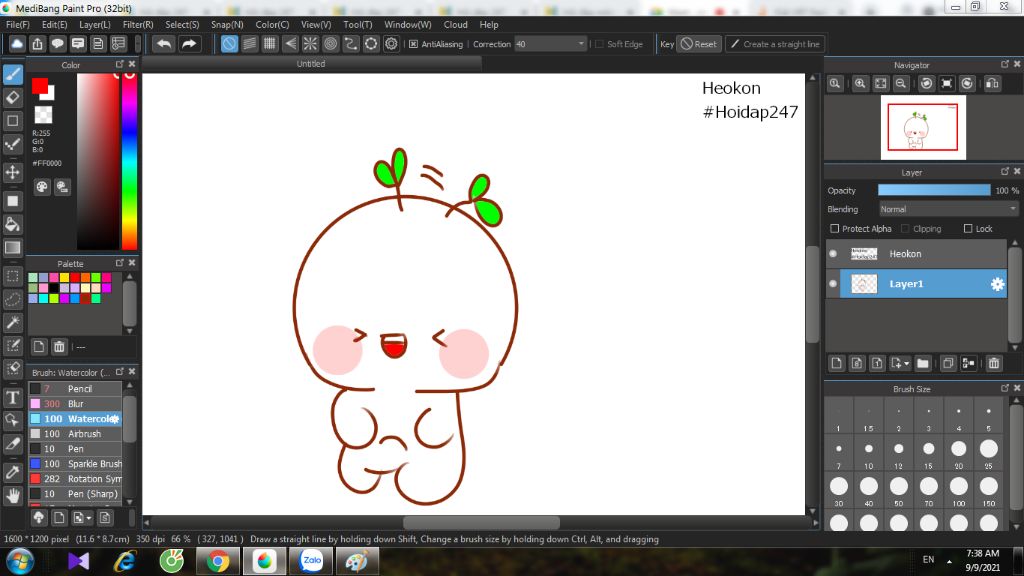Screen dimensions: 1024x576
Task: Click the canvas horizontal scrollbar
Action: click(x=481, y=522)
